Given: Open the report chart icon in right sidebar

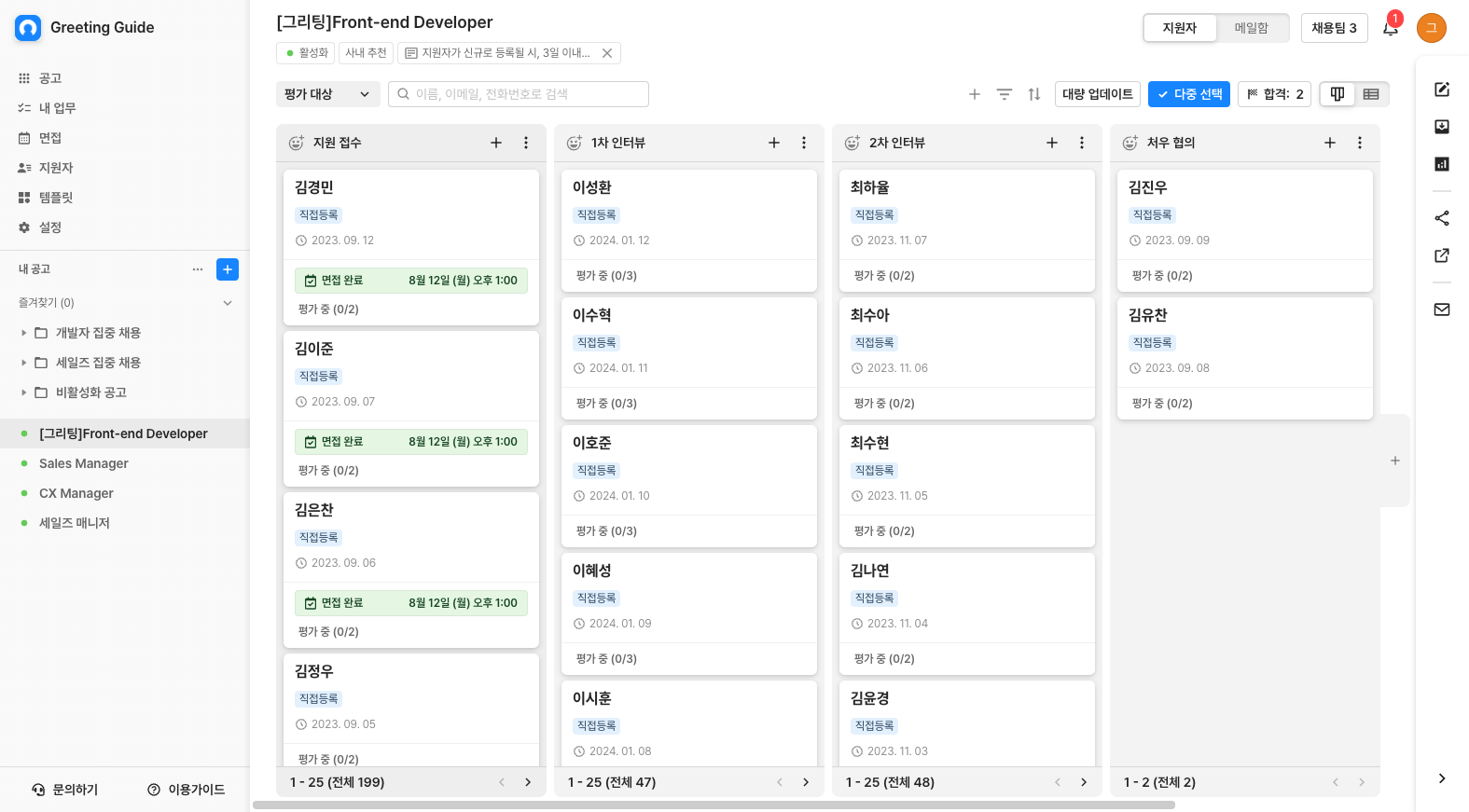Looking at the screenshot, I should pos(1442,164).
